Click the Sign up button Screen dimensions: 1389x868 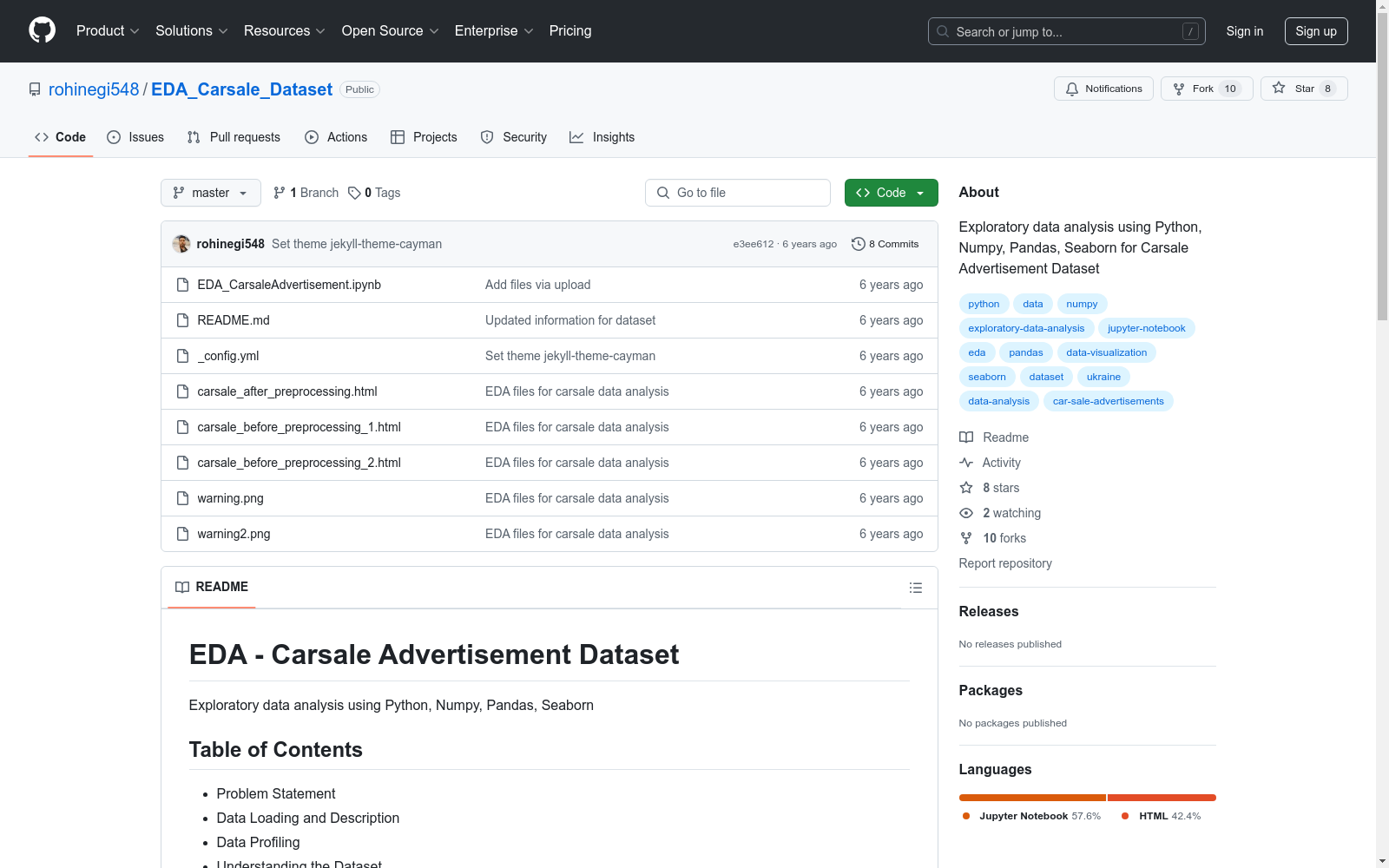pyautogui.click(x=1316, y=31)
